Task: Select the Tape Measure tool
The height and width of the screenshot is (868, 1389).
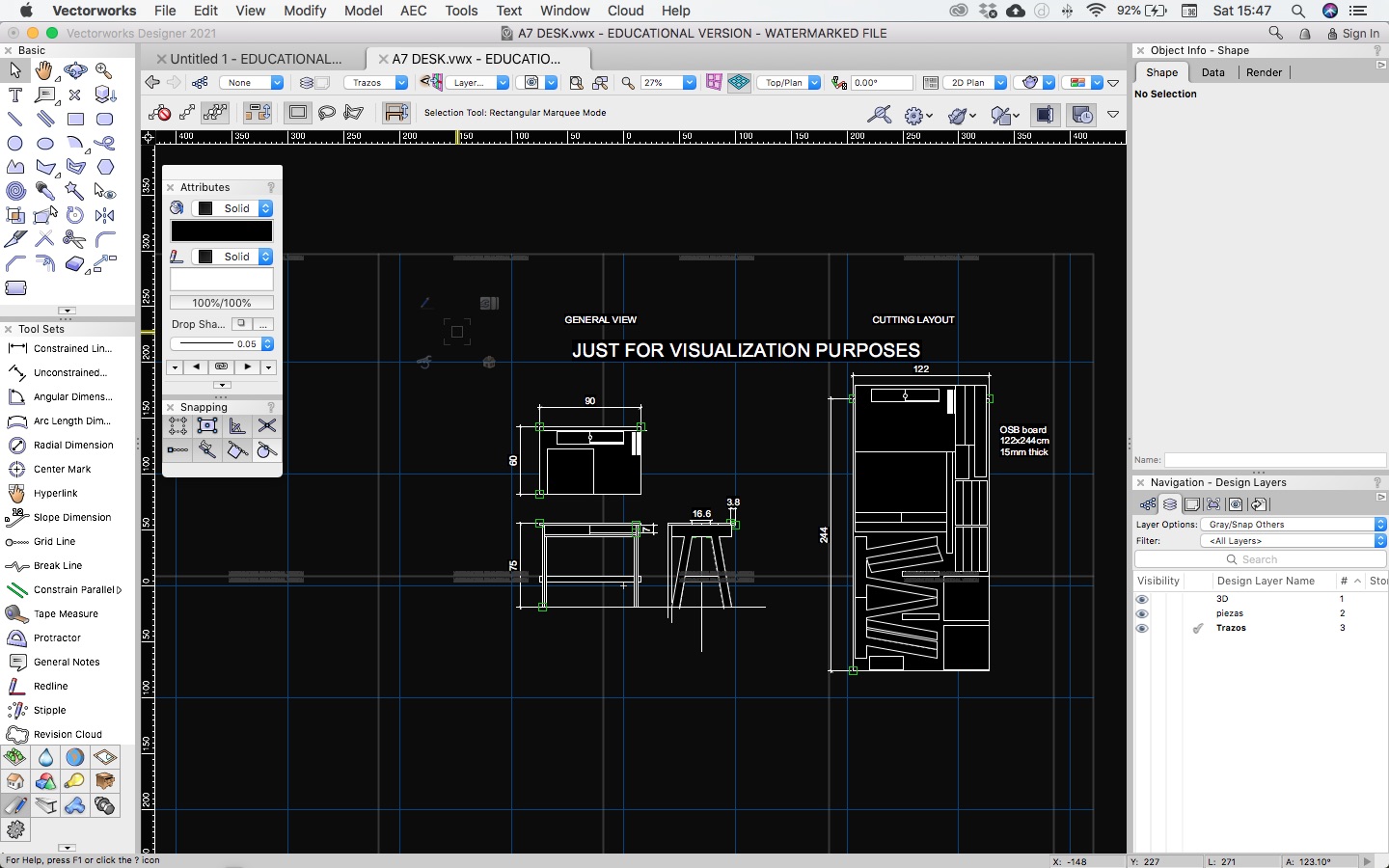Action: click(x=66, y=613)
